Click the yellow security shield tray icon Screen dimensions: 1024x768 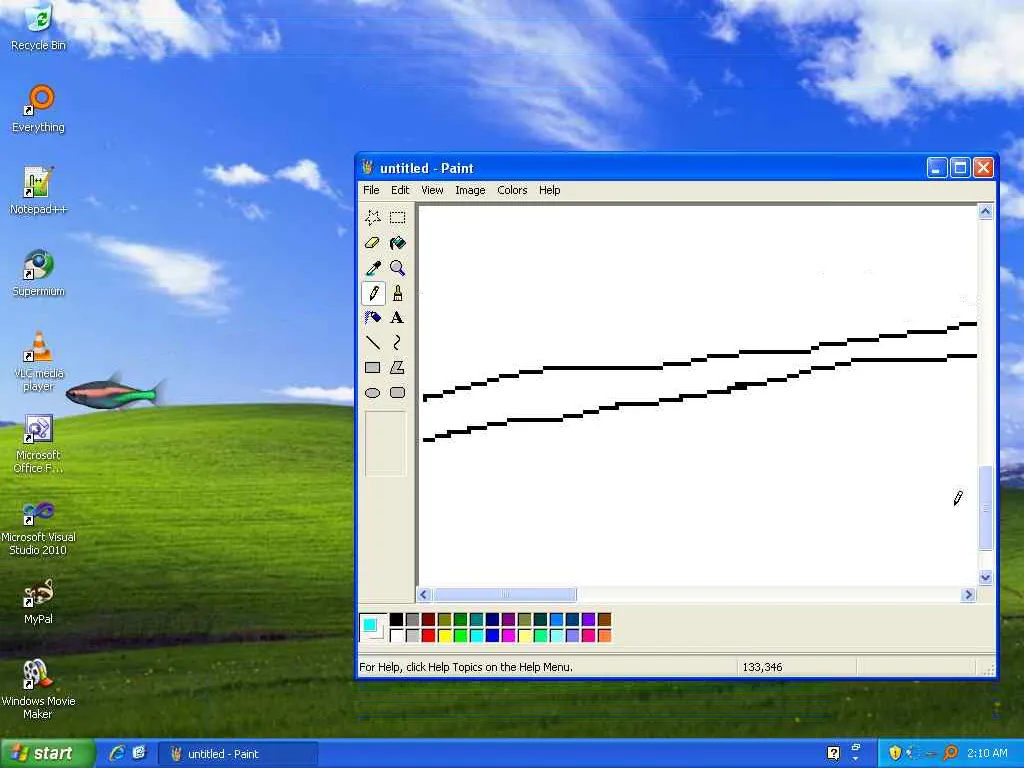click(895, 753)
